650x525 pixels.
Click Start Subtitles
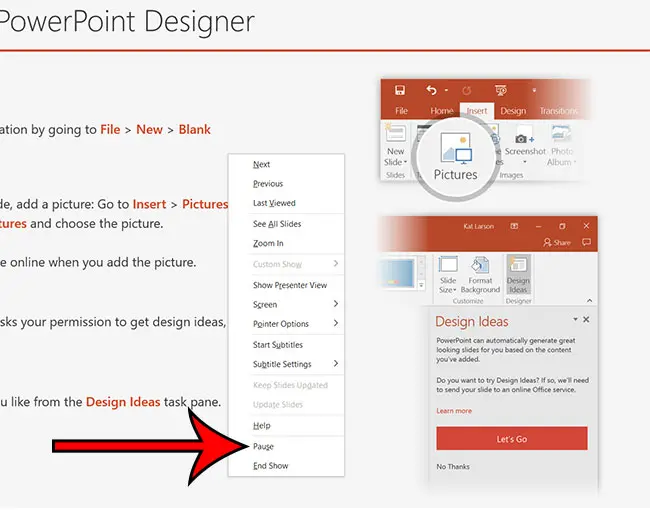(278, 345)
